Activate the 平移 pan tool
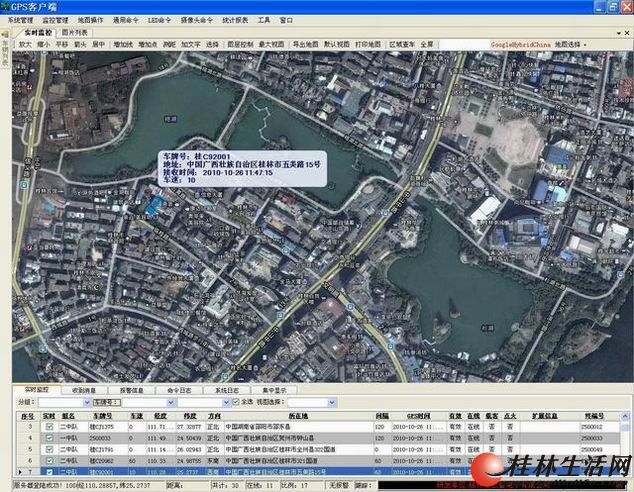 point(61,44)
